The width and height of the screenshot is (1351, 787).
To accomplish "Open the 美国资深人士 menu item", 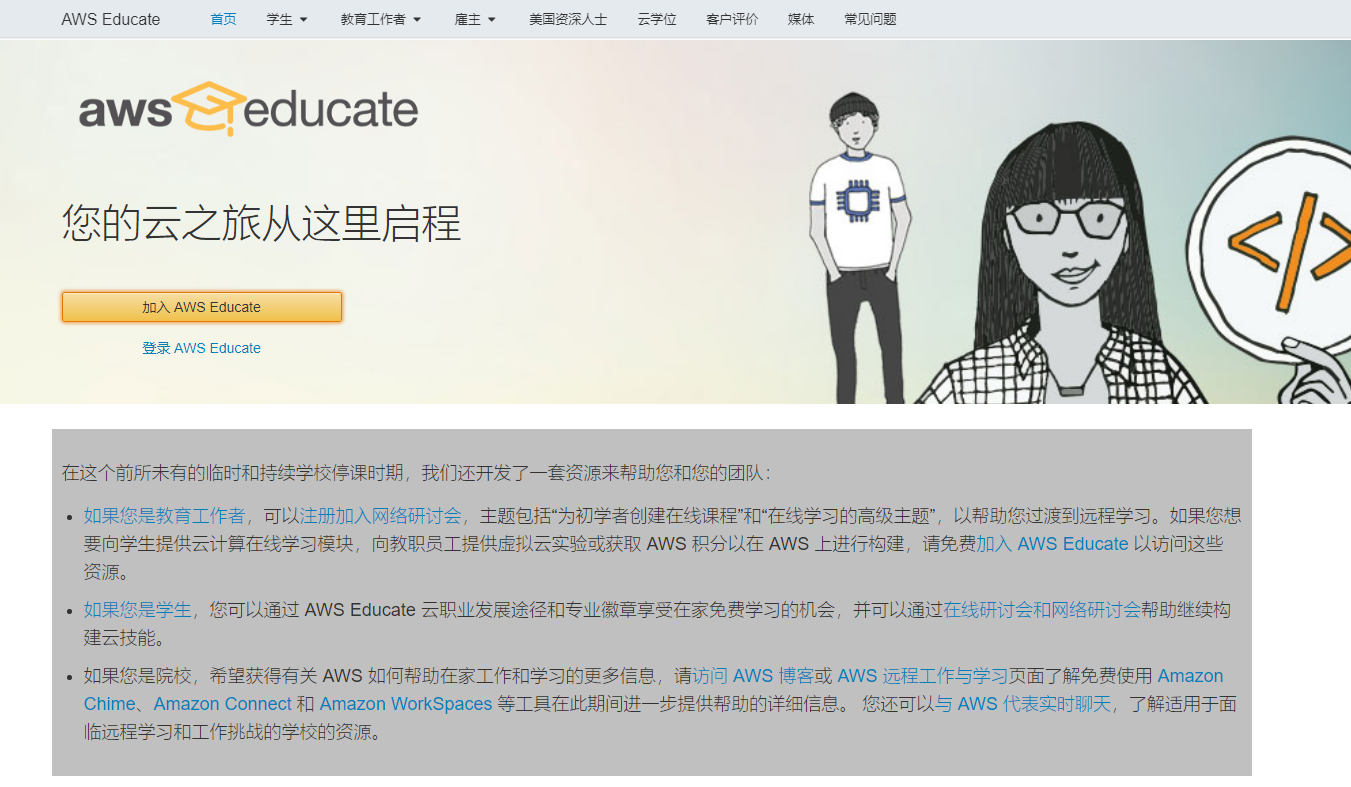I will point(568,19).
